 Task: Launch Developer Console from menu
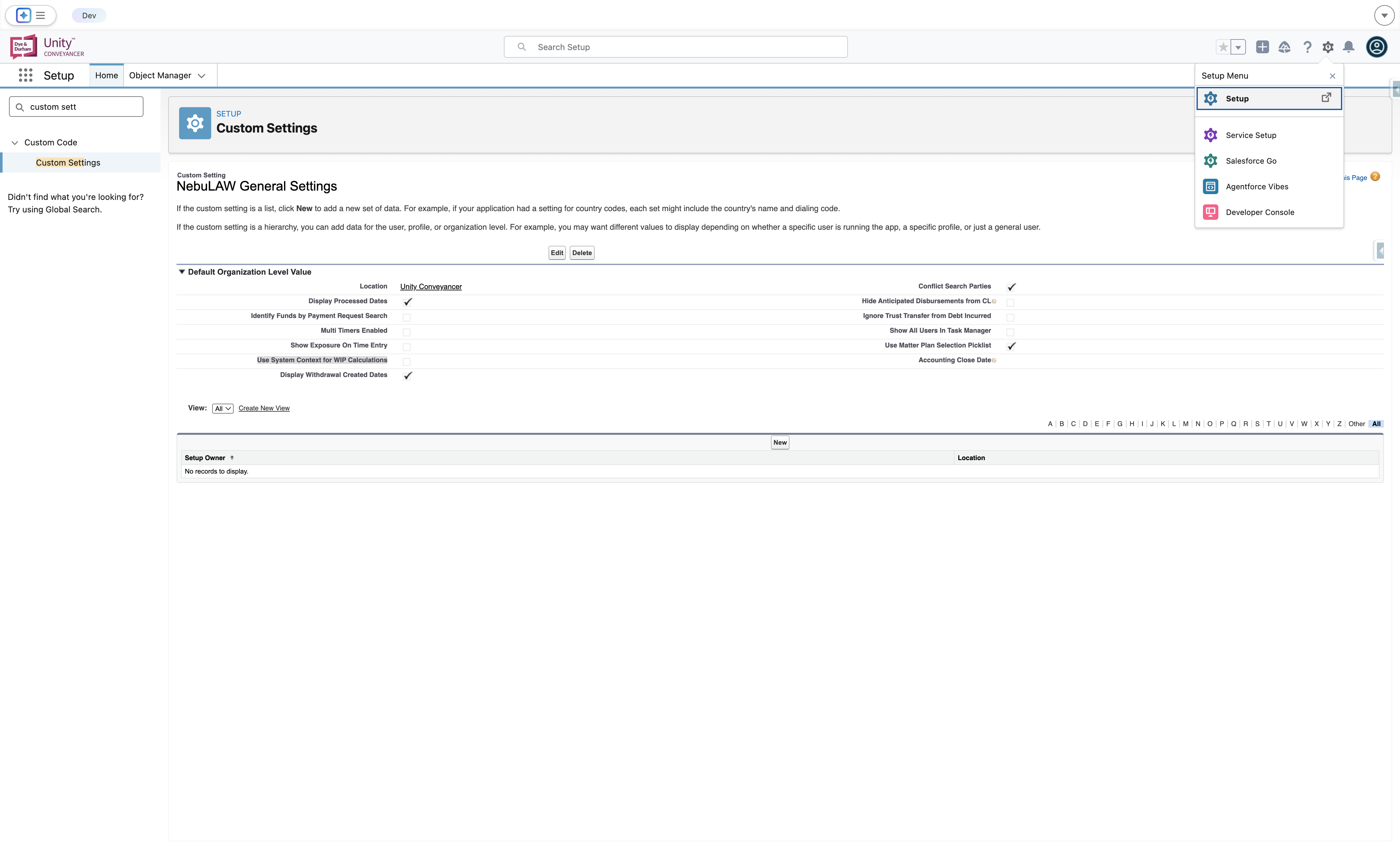click(x=1269, y=212)
